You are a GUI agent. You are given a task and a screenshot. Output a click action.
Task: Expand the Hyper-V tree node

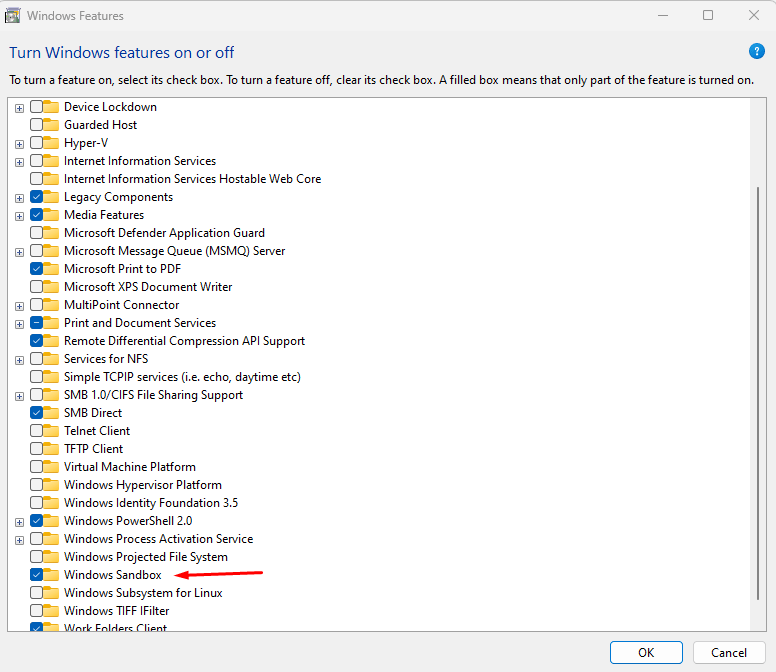(19, 144)
